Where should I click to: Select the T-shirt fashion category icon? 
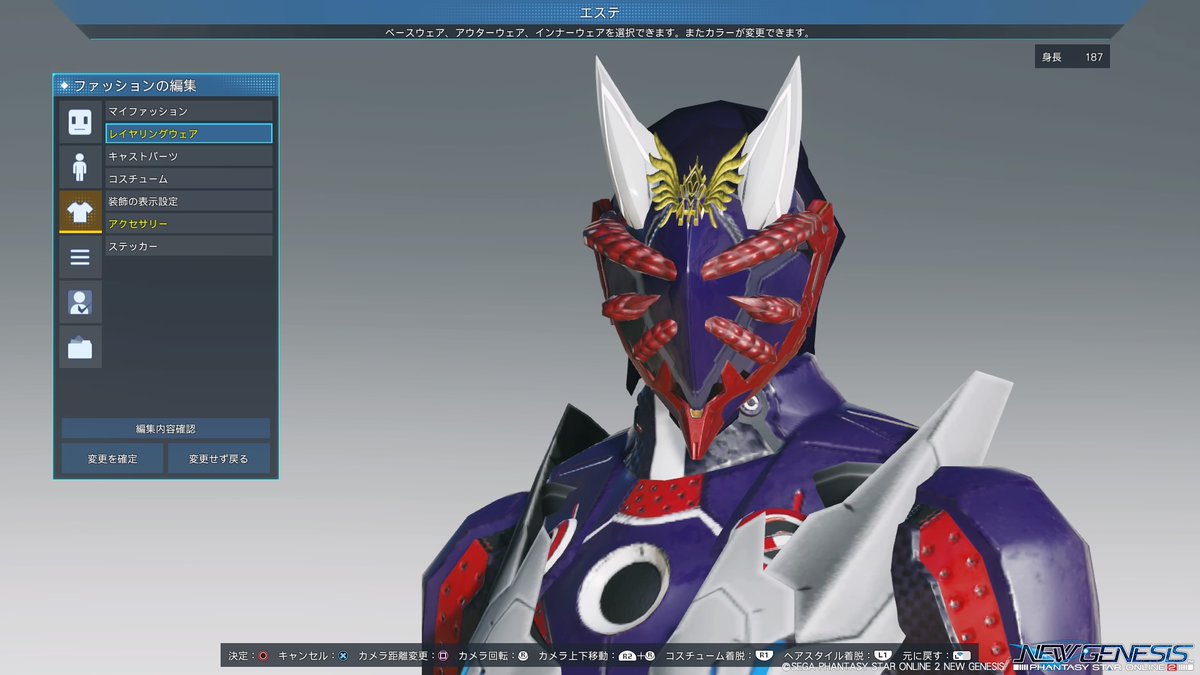coord(80,211)
